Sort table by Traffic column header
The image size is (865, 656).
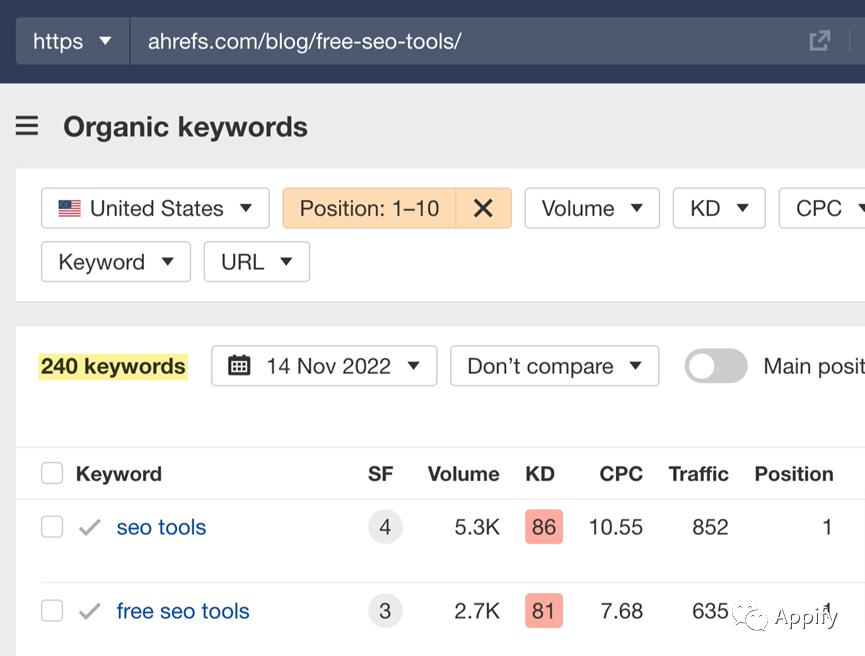[698, 474]
